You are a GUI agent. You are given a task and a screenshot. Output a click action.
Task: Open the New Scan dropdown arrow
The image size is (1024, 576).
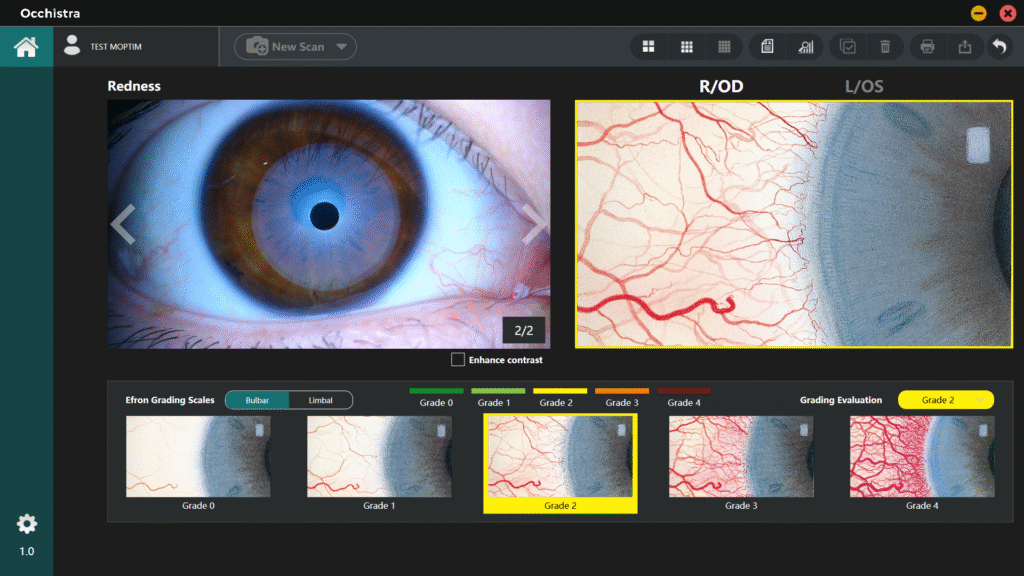click(x=341, y=47)
